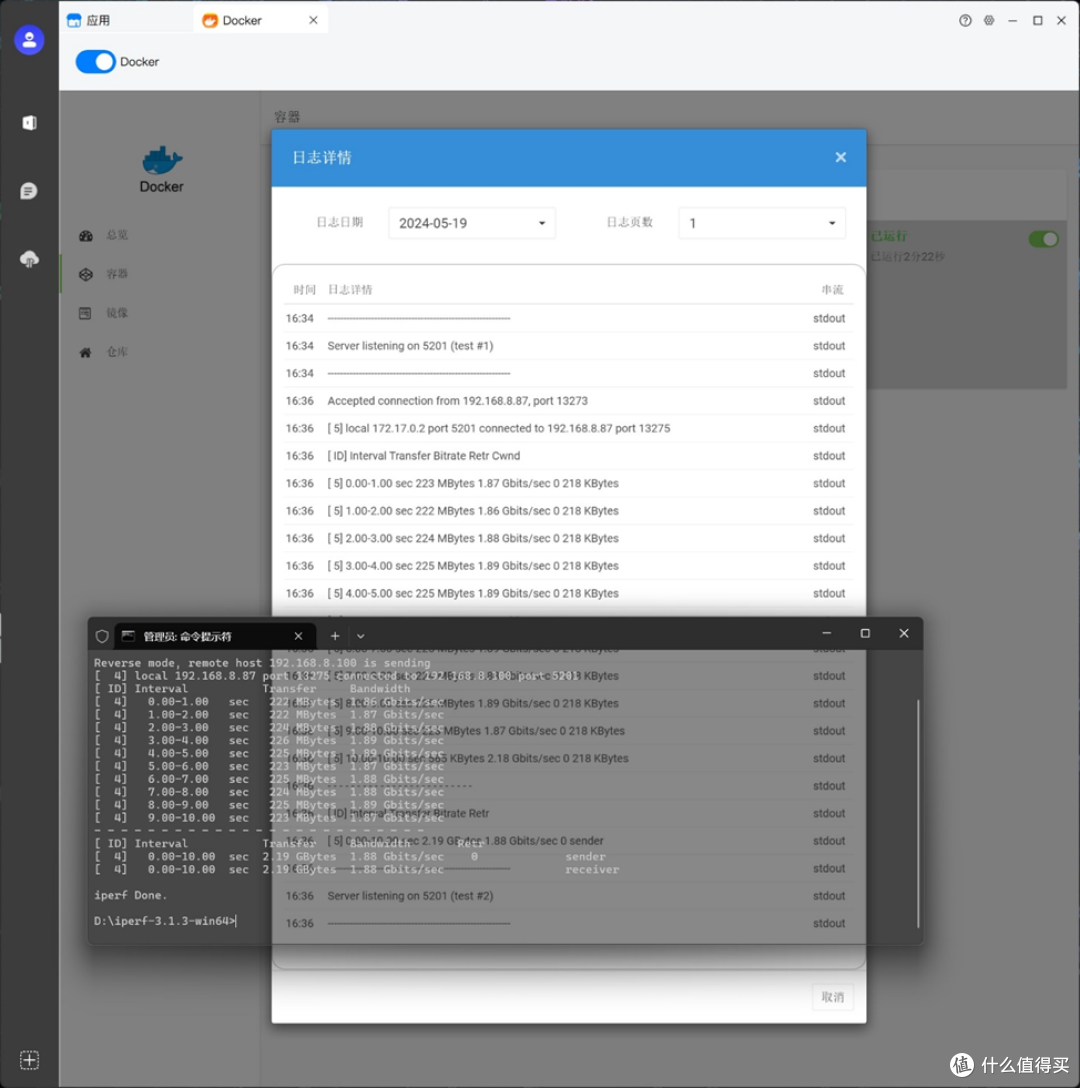
Task: Click the terminal prompt D:\iperf-3.1.3-win64>
Action: point(164,921)
